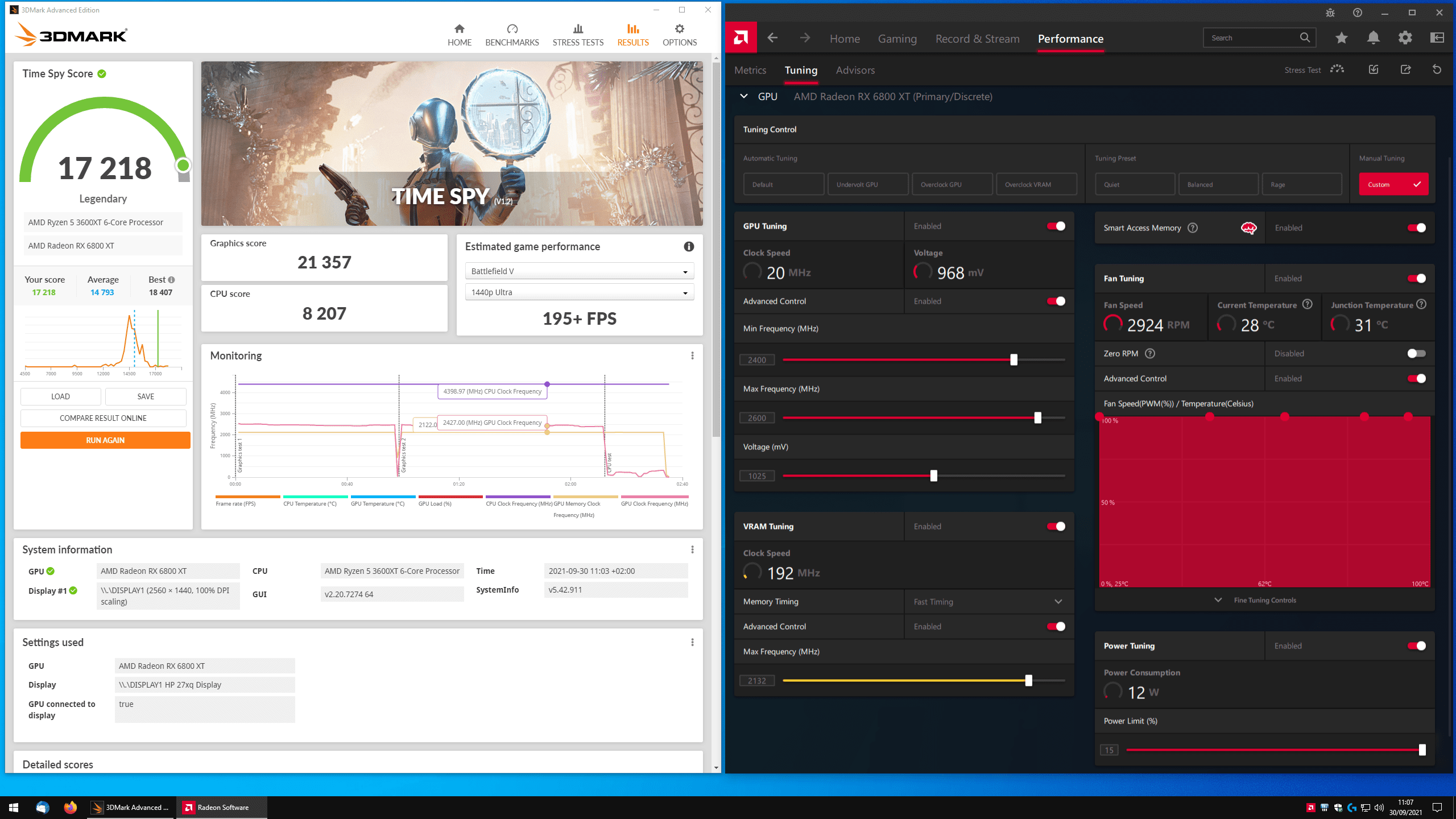
Task: Open the Memory Timing dropdown
Action: [x=988, y=602]
